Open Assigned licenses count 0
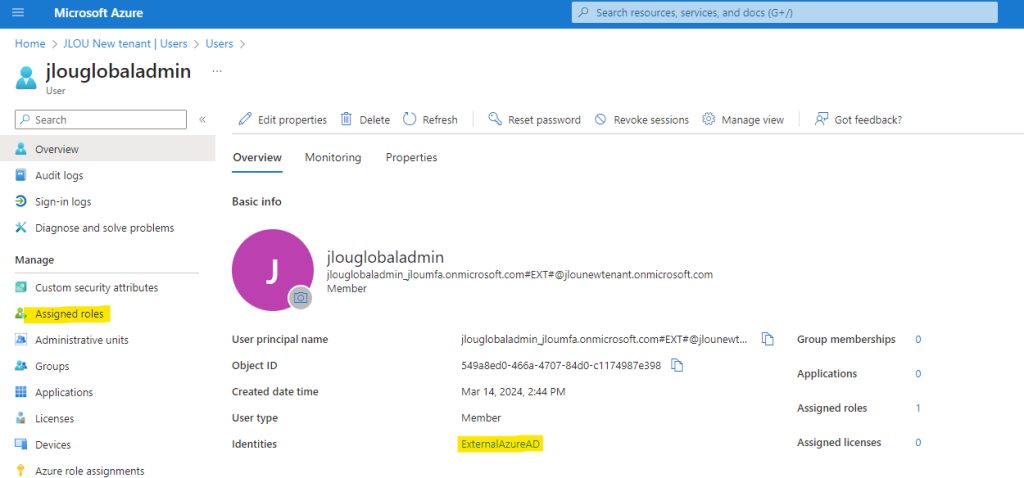Screen dimensions: 1024x478 click(918, 442)
